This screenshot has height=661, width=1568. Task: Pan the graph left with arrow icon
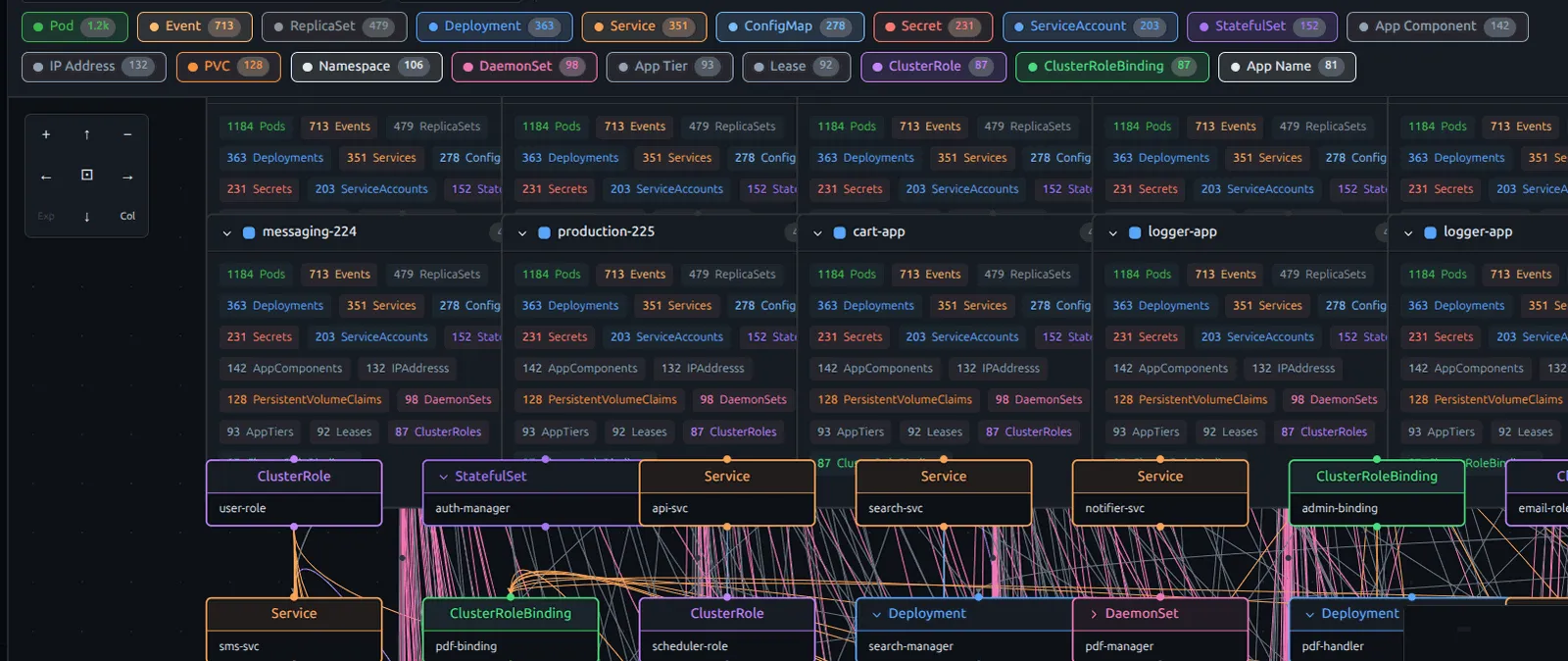tap(46, 177)
